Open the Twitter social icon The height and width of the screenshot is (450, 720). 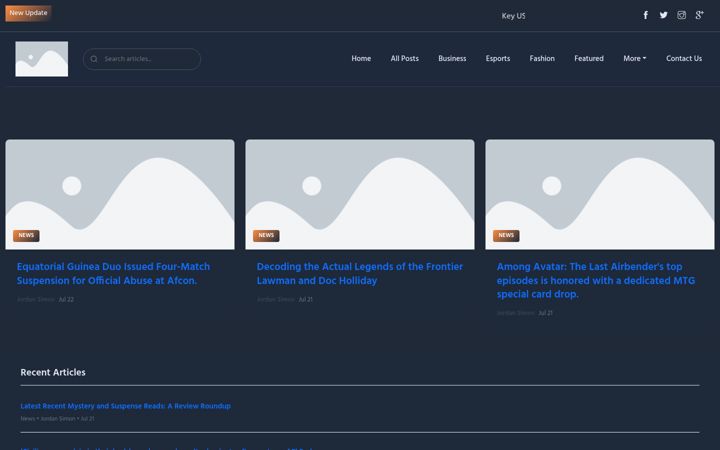pyautogui.click(x=663, y=15)
